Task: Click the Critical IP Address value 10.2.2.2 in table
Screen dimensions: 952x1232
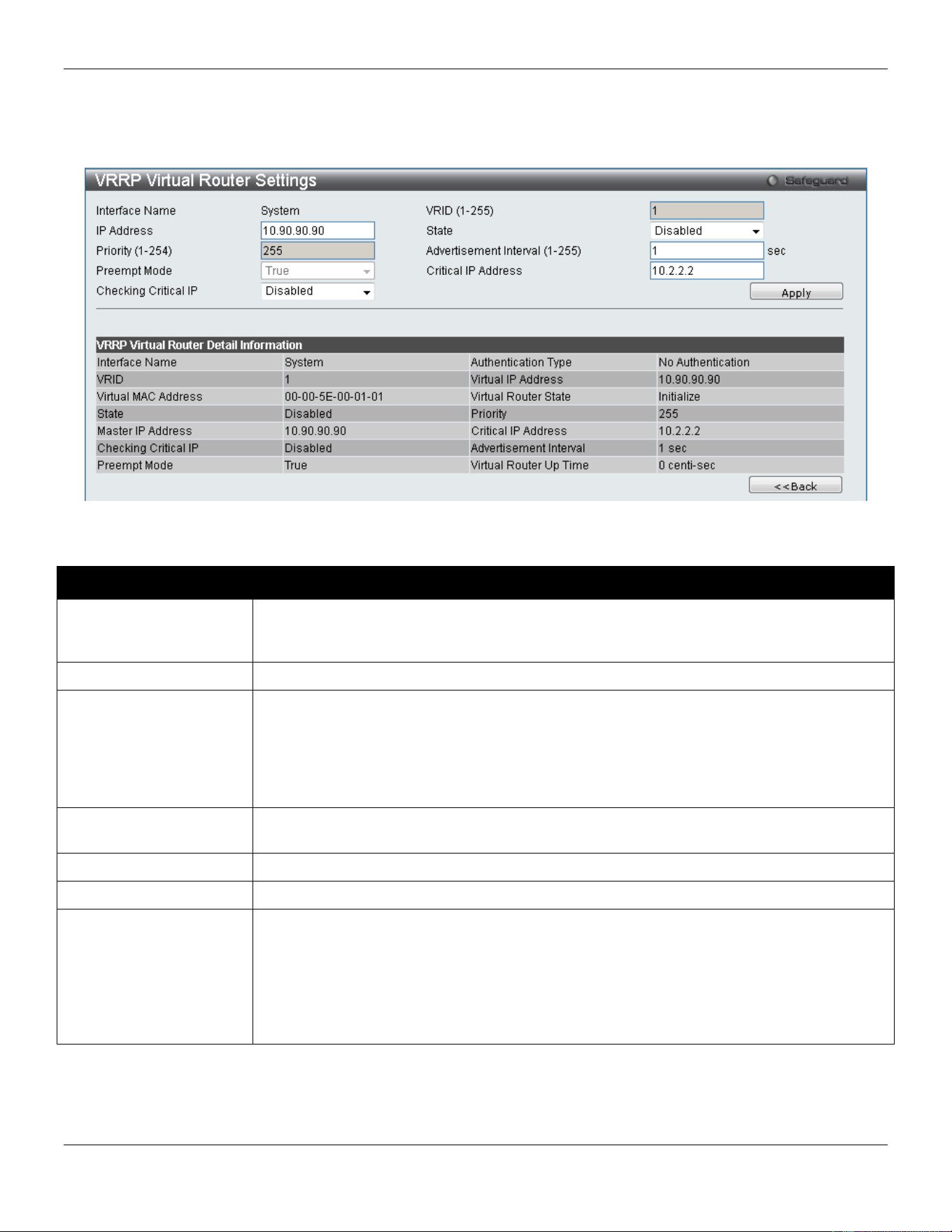Action: tap(679, 431)
